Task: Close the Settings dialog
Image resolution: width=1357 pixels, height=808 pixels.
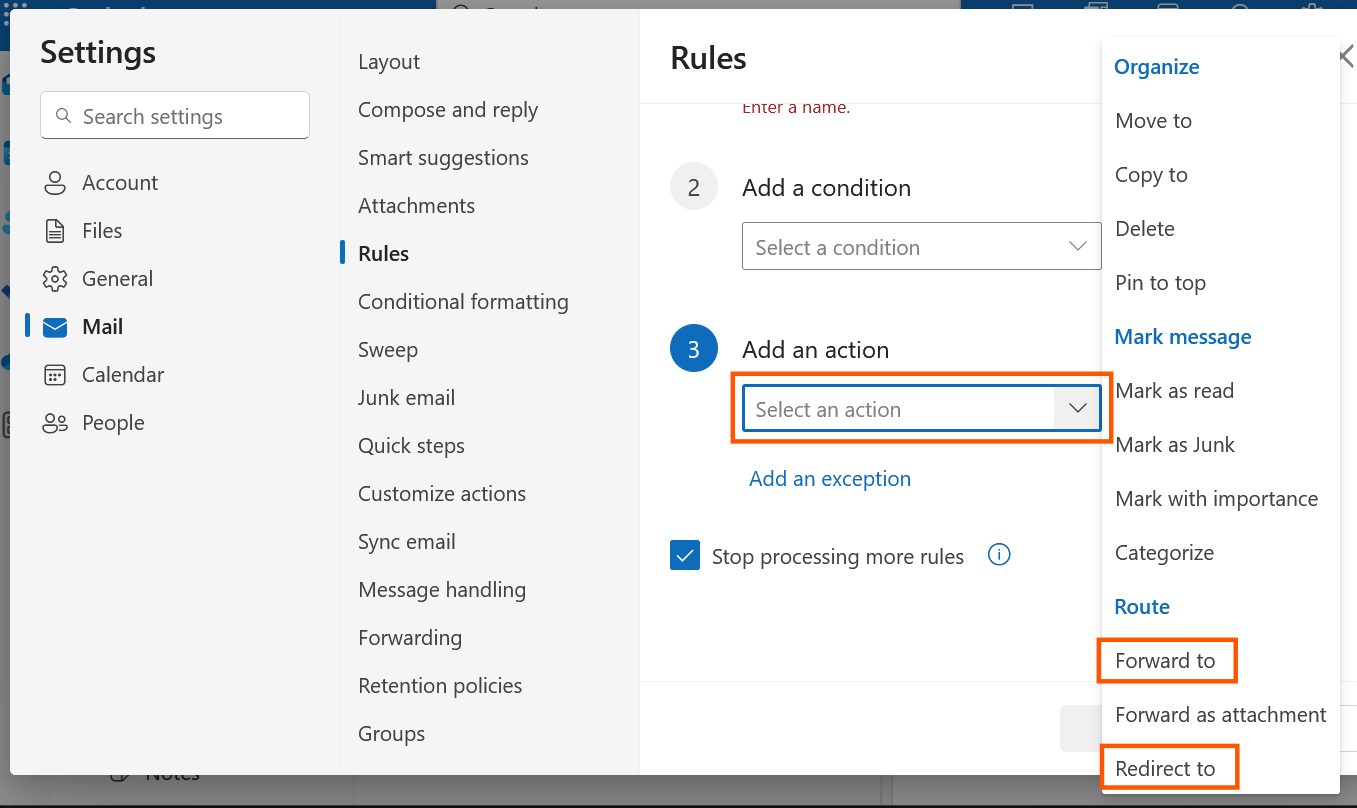Action: (x=1347, y=57)
